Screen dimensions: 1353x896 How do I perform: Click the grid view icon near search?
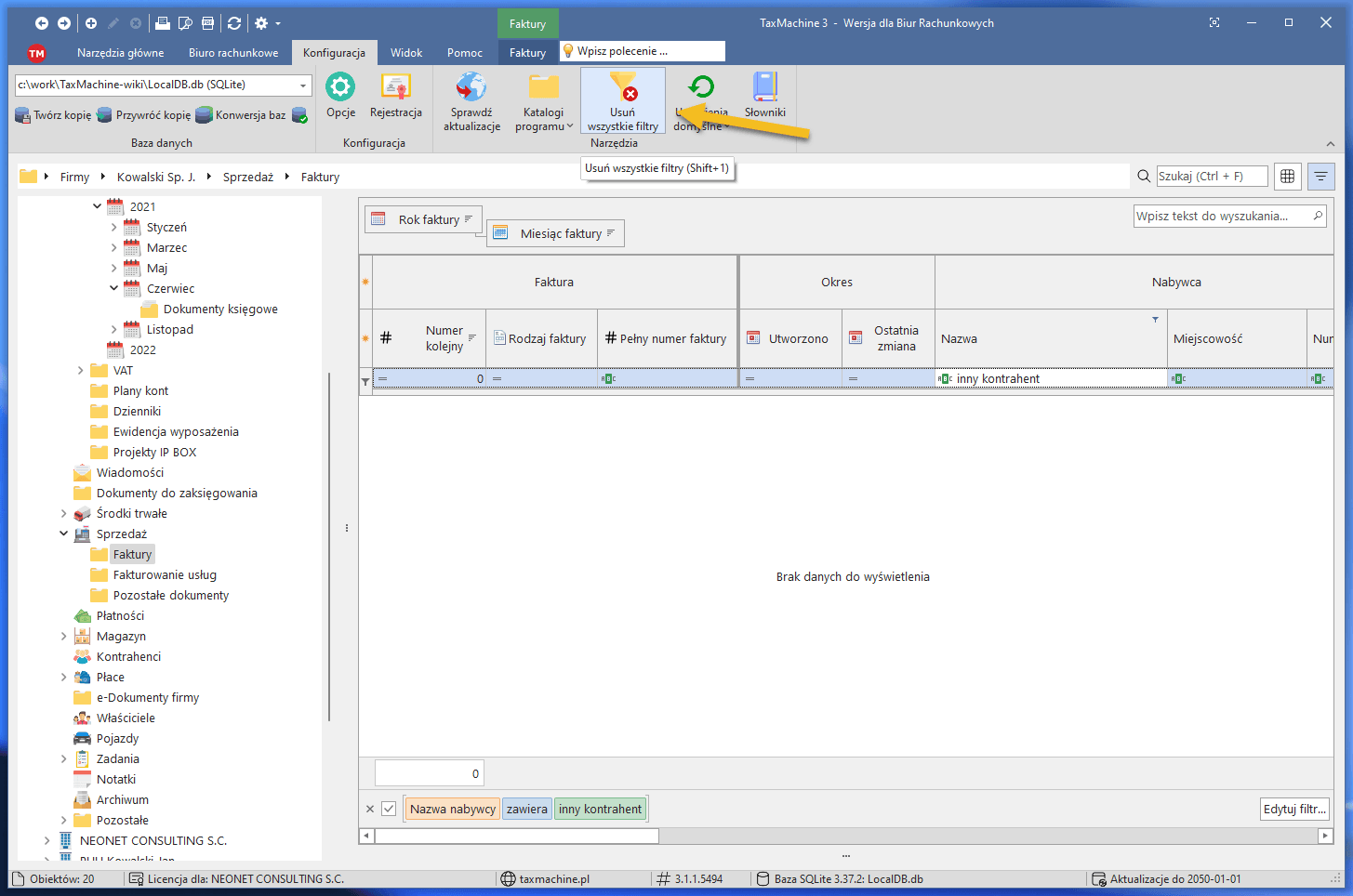click(1287, 176)
